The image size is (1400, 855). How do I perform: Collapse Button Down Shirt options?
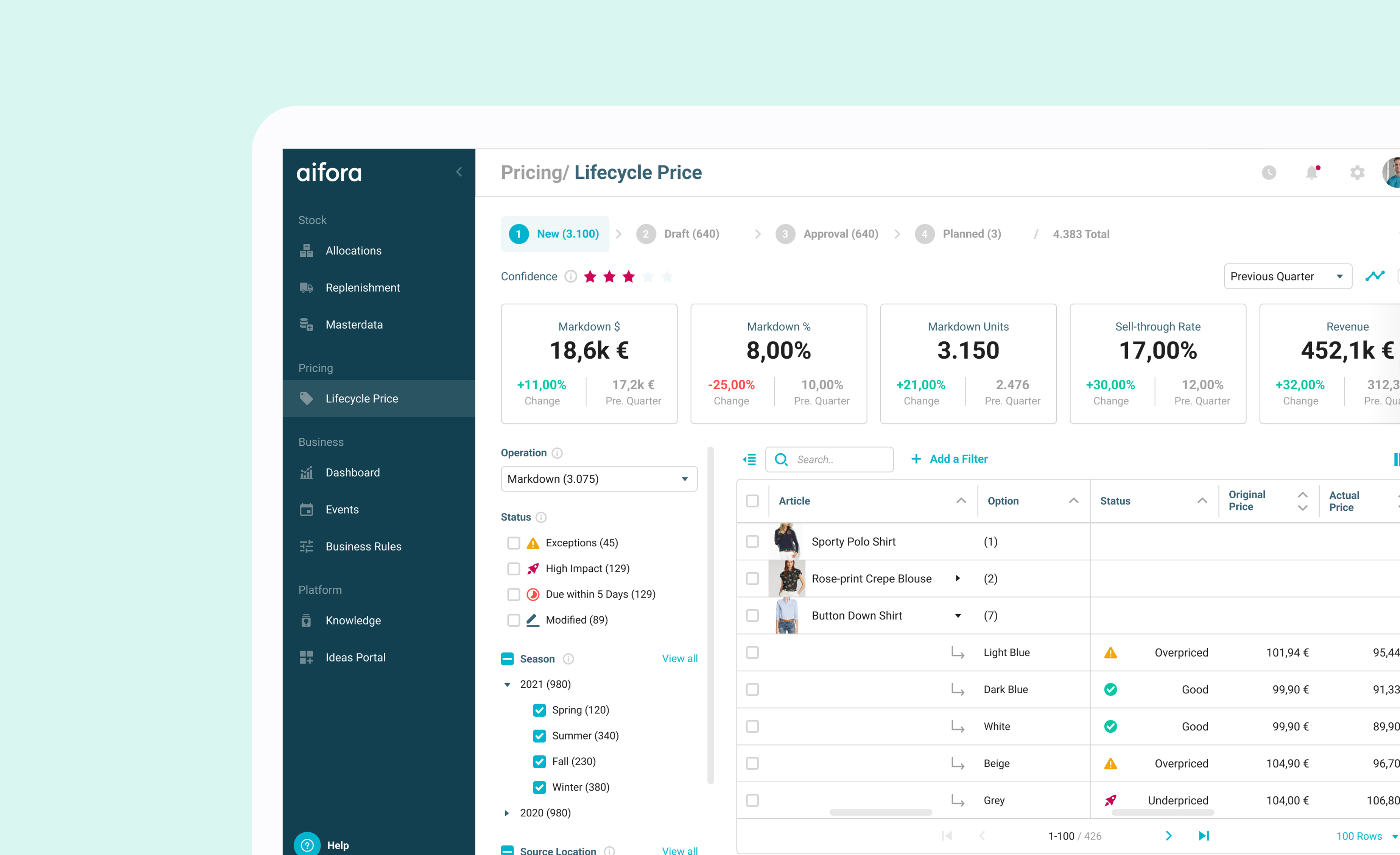tap(958, 616)
